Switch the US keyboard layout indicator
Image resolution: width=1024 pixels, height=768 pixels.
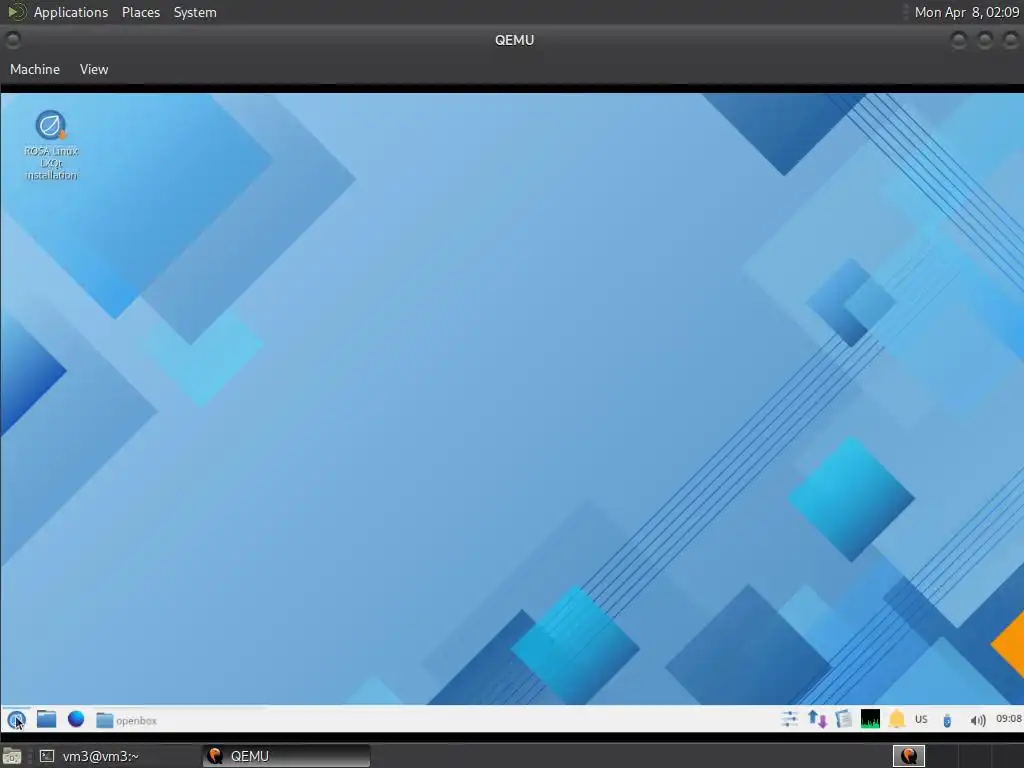coord(921,720)
